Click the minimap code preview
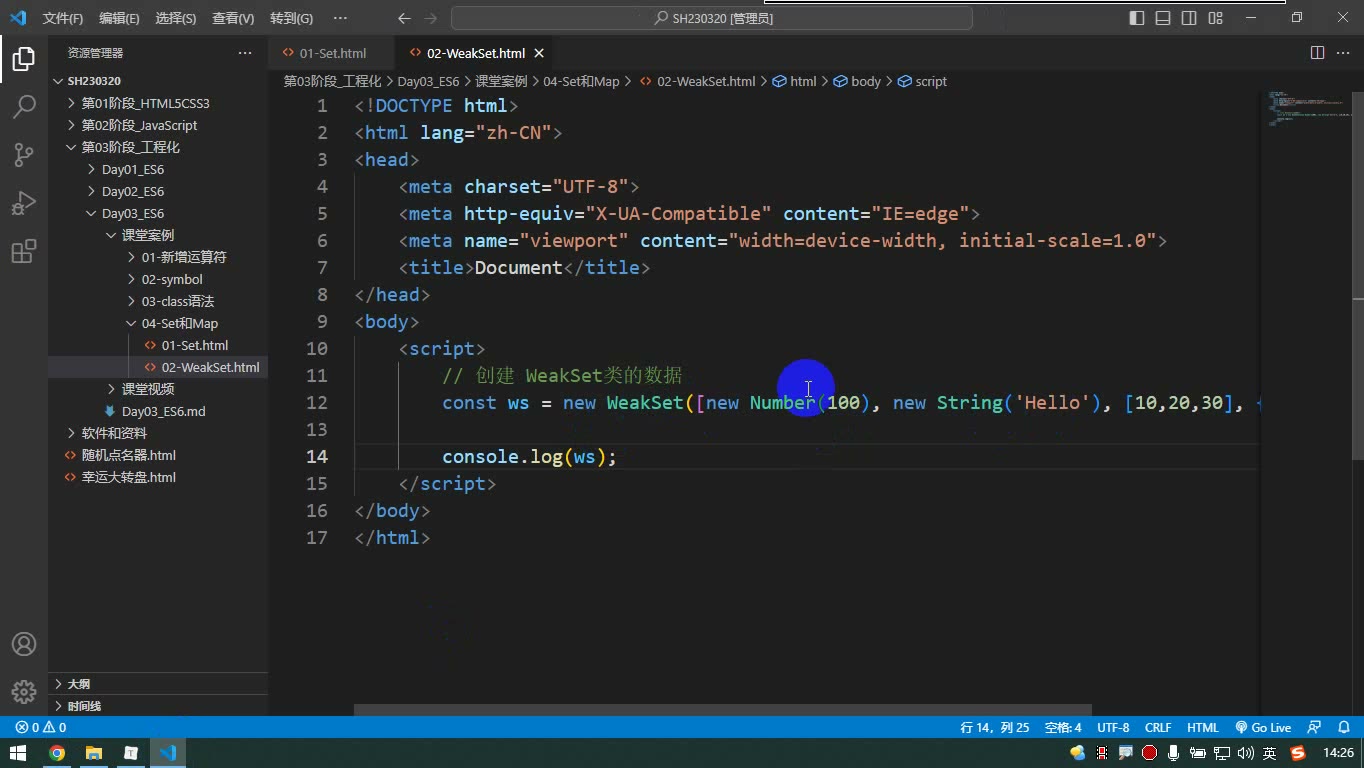The width and height of the screenshot is (1364, 768). click(1307, 108)
